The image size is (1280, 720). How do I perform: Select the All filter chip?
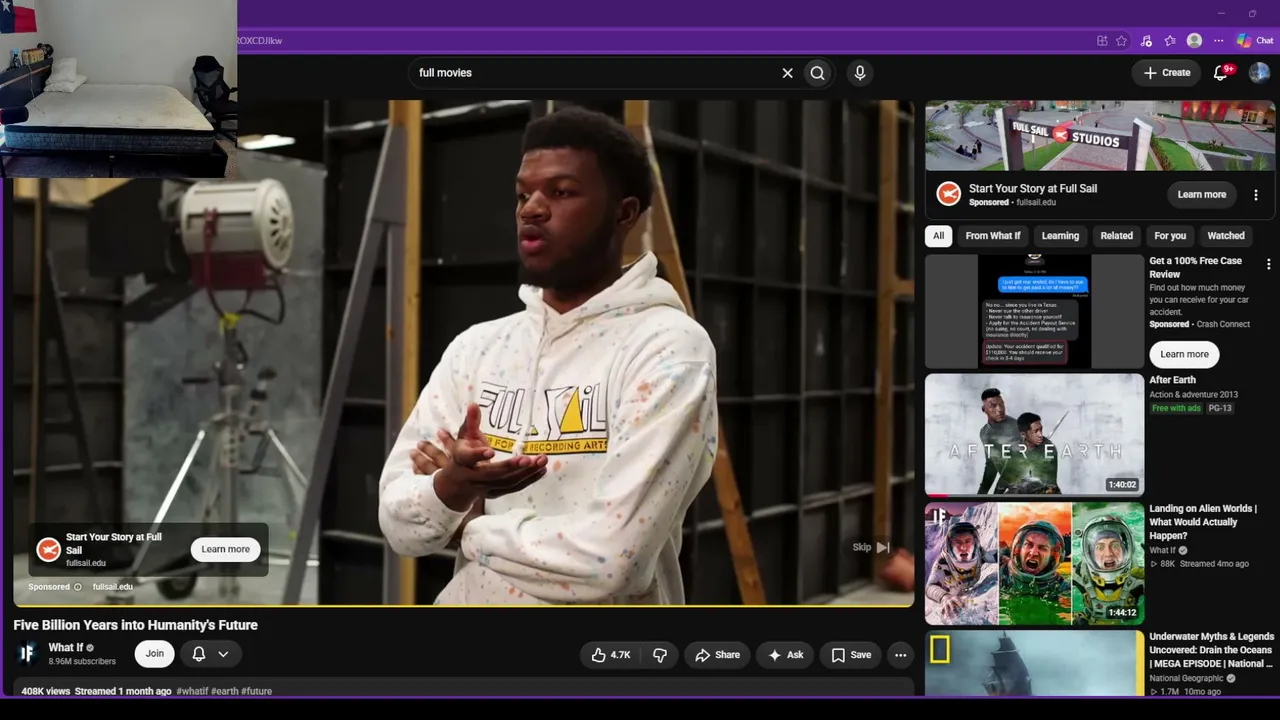(938, 236)
